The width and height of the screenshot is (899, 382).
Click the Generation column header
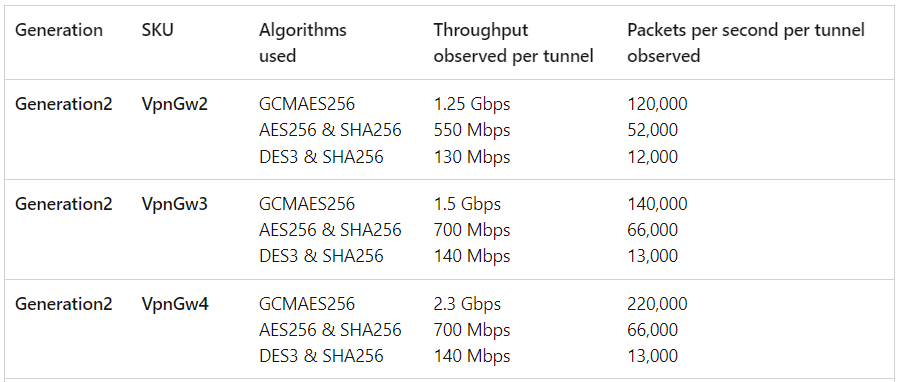point(58,30)
